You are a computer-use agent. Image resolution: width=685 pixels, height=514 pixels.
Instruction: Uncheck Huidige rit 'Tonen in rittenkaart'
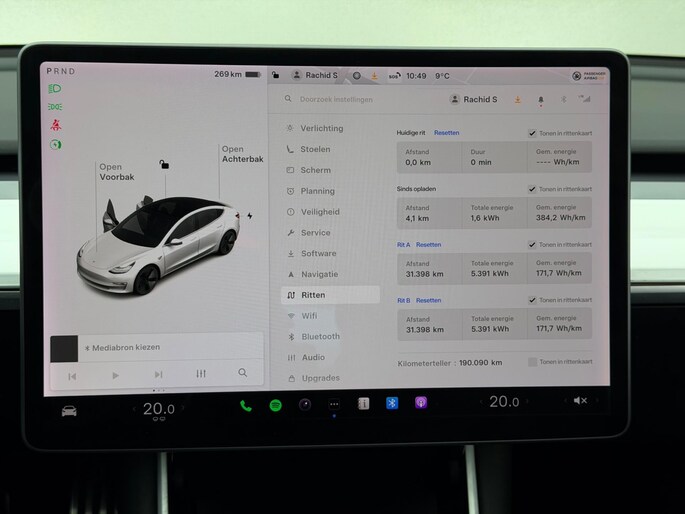532,133
